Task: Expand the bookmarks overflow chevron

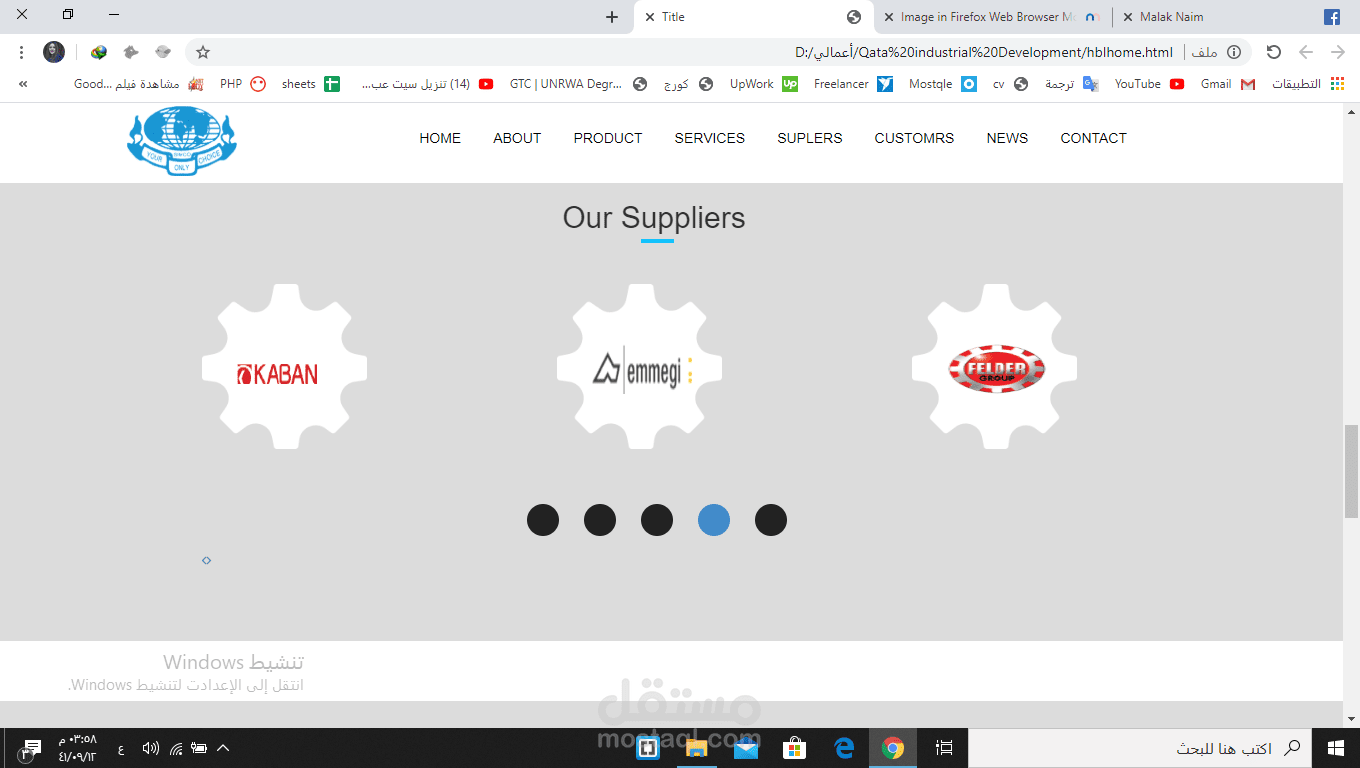Action: point(23,84)
